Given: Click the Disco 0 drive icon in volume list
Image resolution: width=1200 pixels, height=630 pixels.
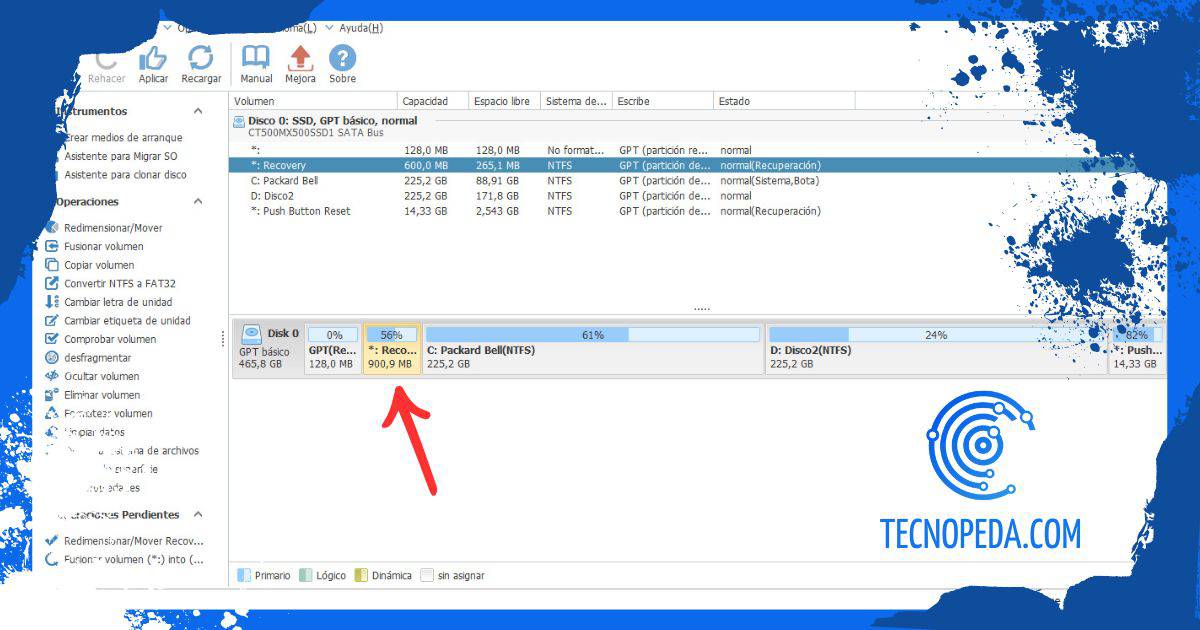Looking at the screenshot, I should pos(238,121).
